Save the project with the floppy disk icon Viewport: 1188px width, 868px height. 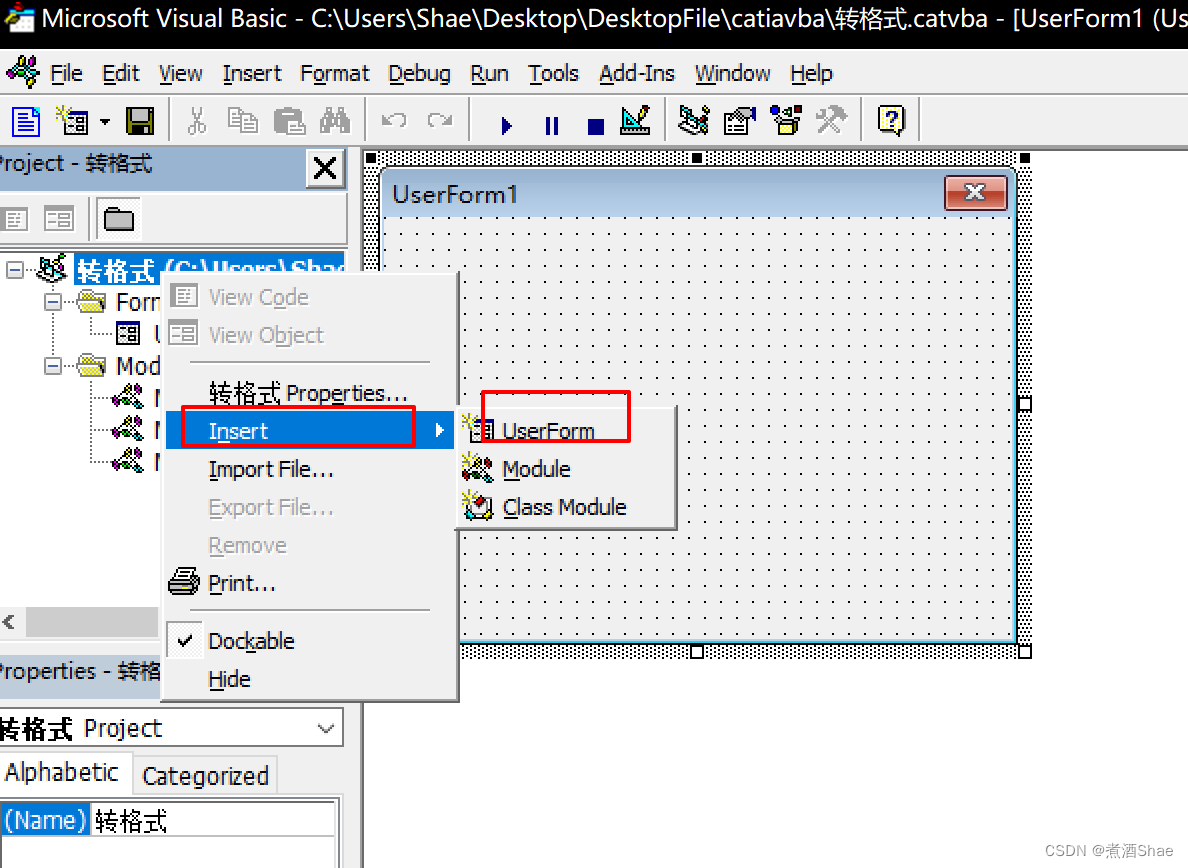pos(140,121)
